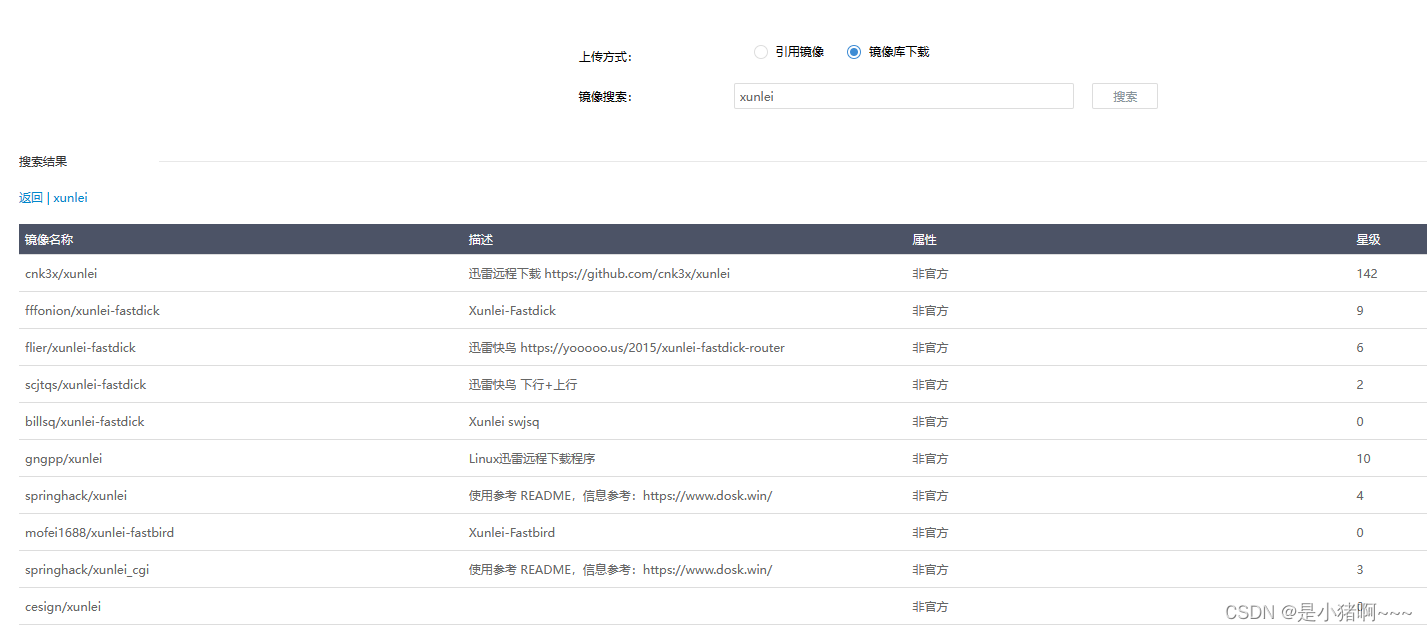Click star rating 142
Image resolution: width=1427 pixels, height=632 pixels.
click(1367, 274)
